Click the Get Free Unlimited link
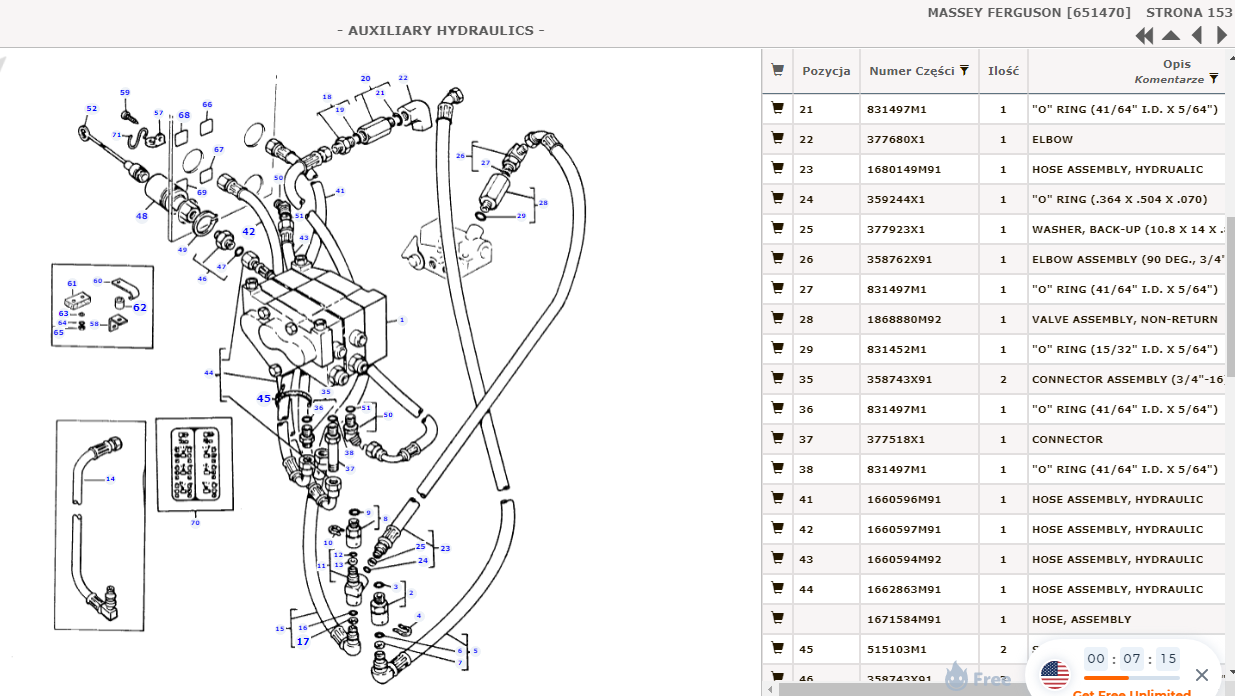 (1131, 692)
